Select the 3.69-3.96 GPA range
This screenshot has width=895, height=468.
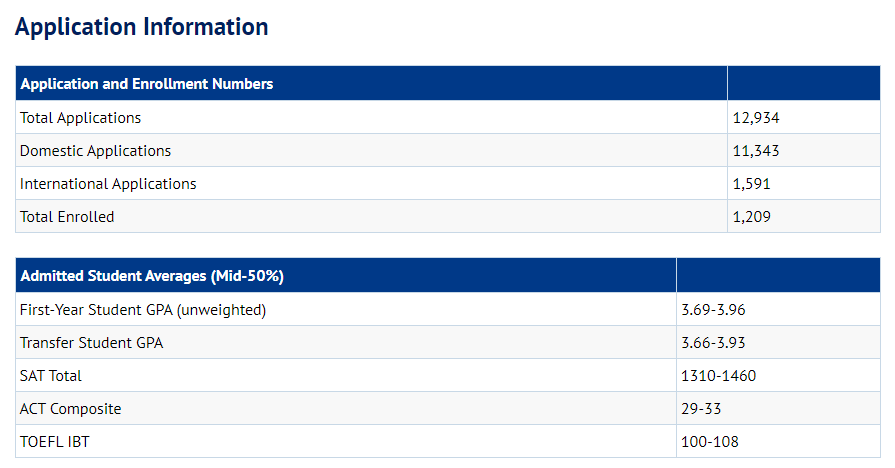point(713,310)
